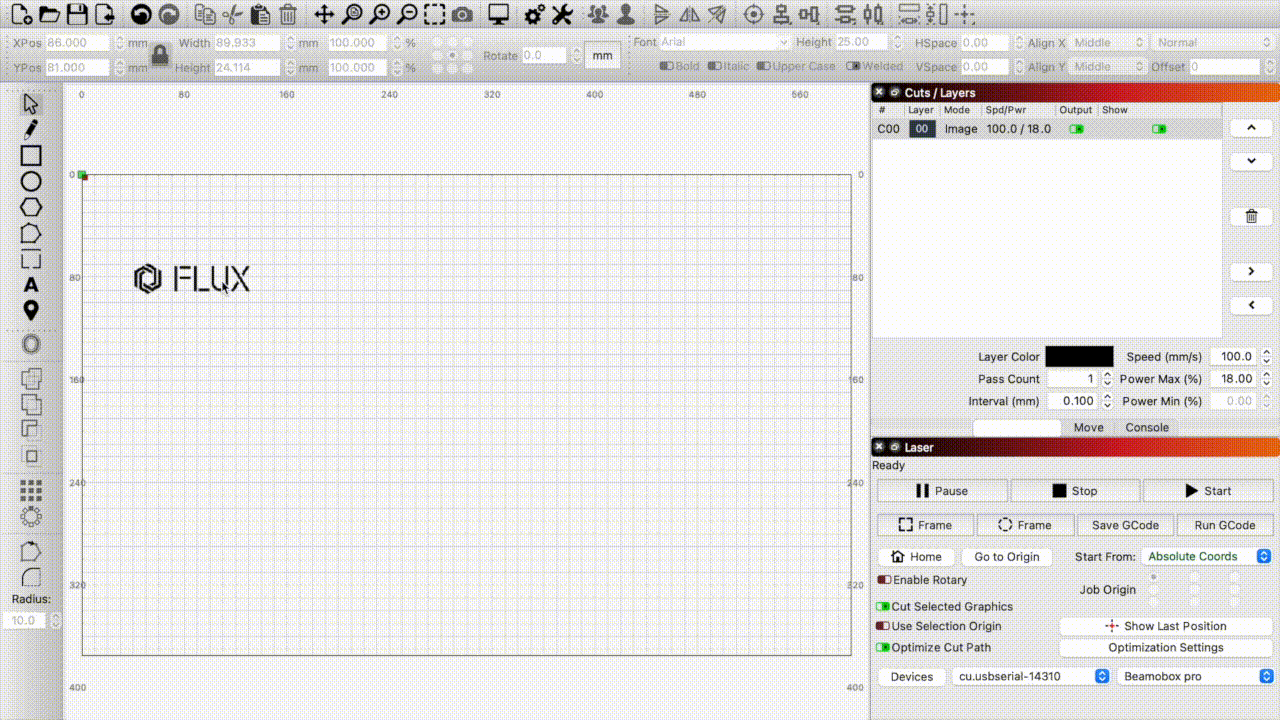Toggle Show switch for layer C00
Image resolution: width=1280 pixels, height=720 pixels.
[x=1159, y=129]
